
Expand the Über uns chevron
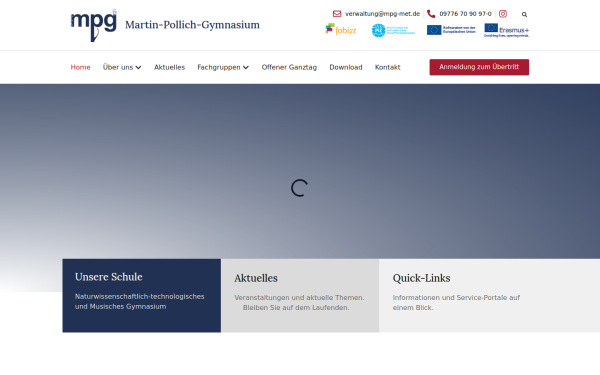pos(138,68)
